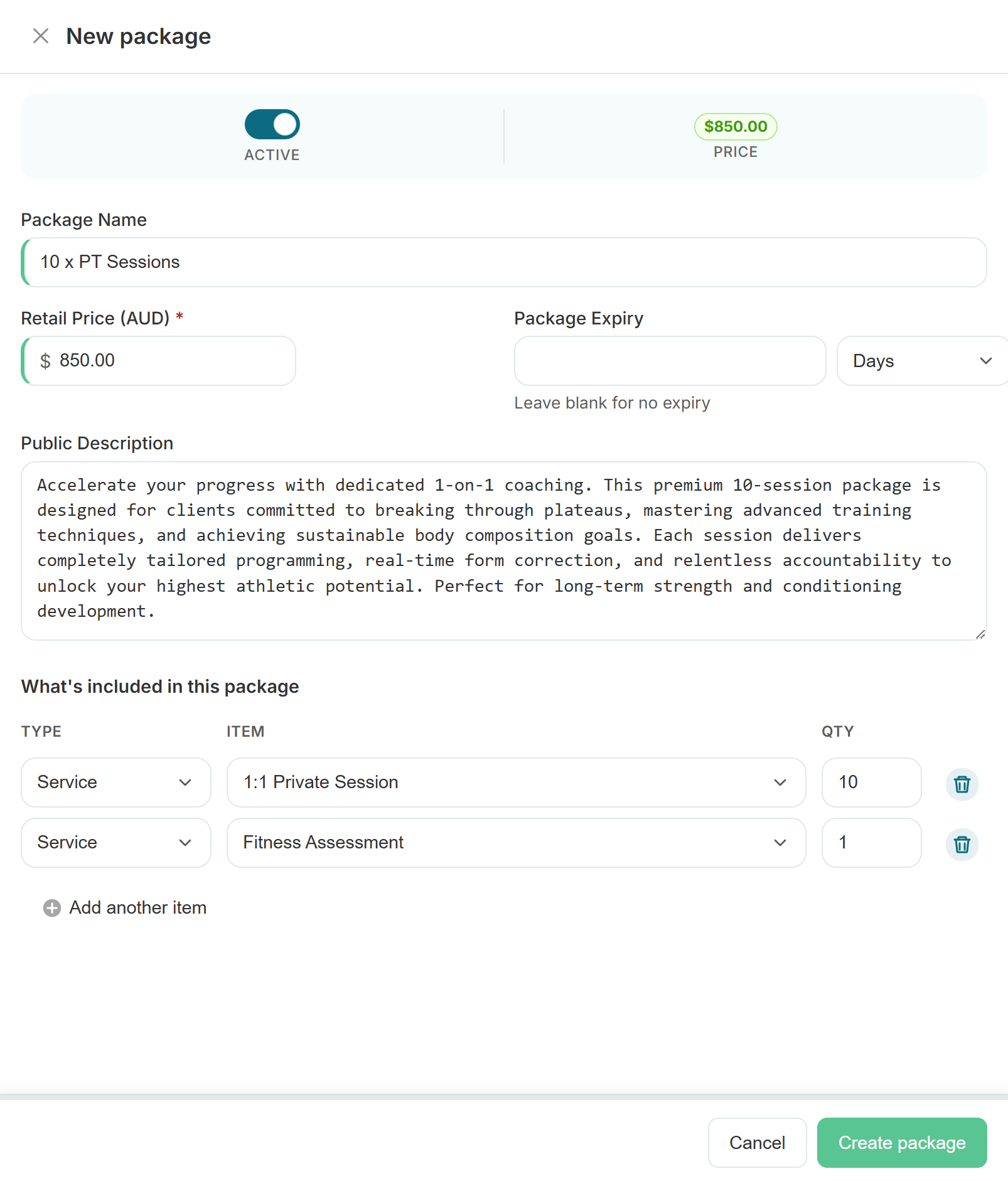Click the Package Name label
1008x1181 pixels.
pos(83,220)
